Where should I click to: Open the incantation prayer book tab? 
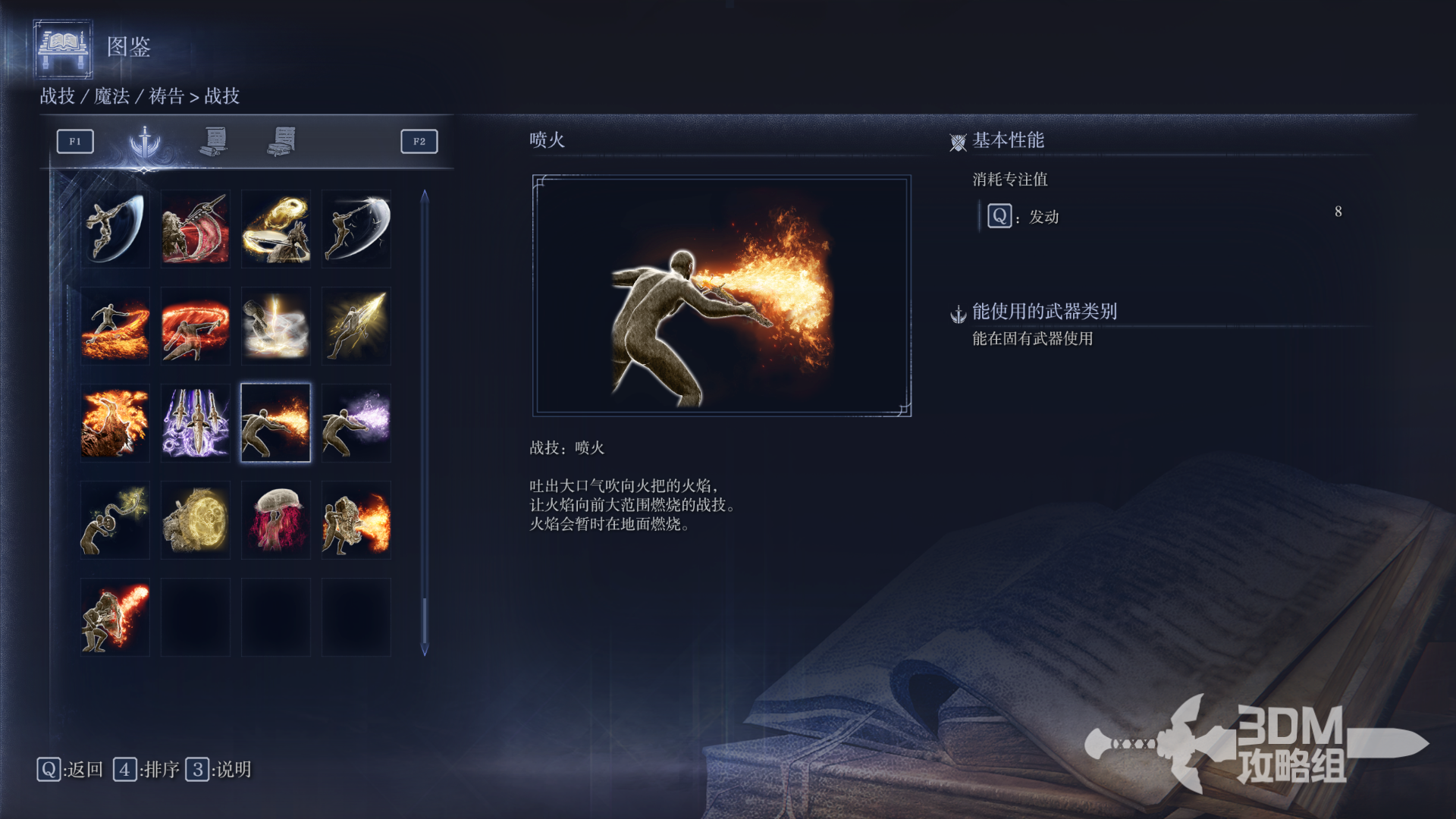point(282,141)
